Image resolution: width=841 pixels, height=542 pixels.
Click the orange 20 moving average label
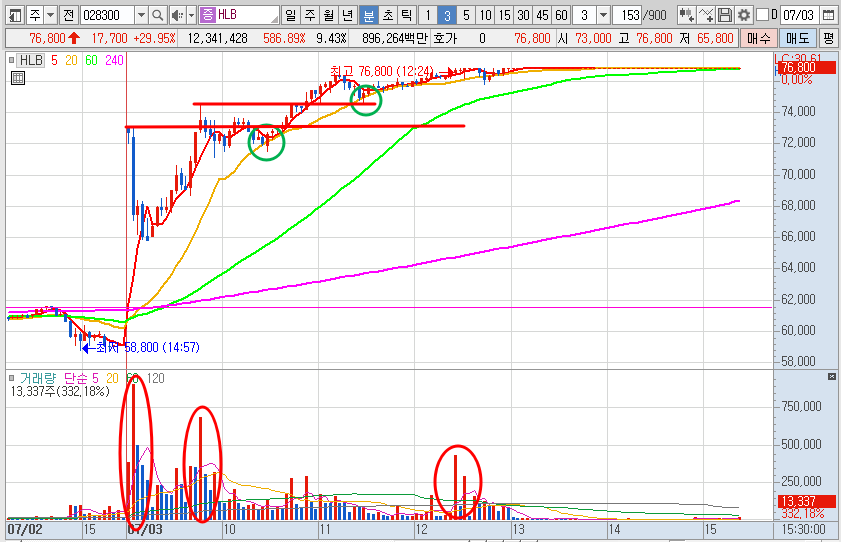pos(71,61)
